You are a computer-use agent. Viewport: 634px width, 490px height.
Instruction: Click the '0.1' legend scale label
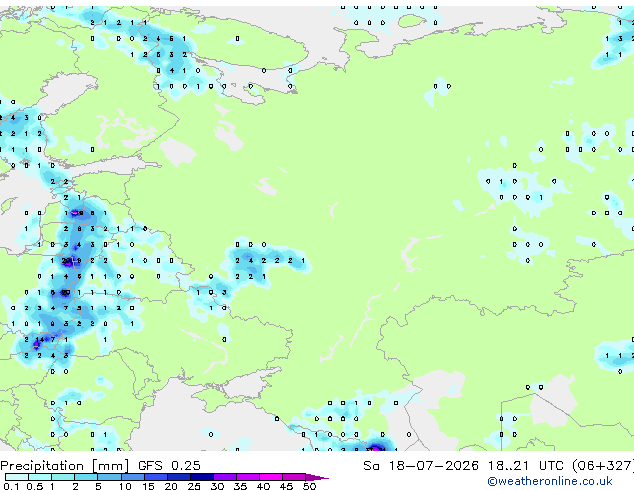coord(11,486)
